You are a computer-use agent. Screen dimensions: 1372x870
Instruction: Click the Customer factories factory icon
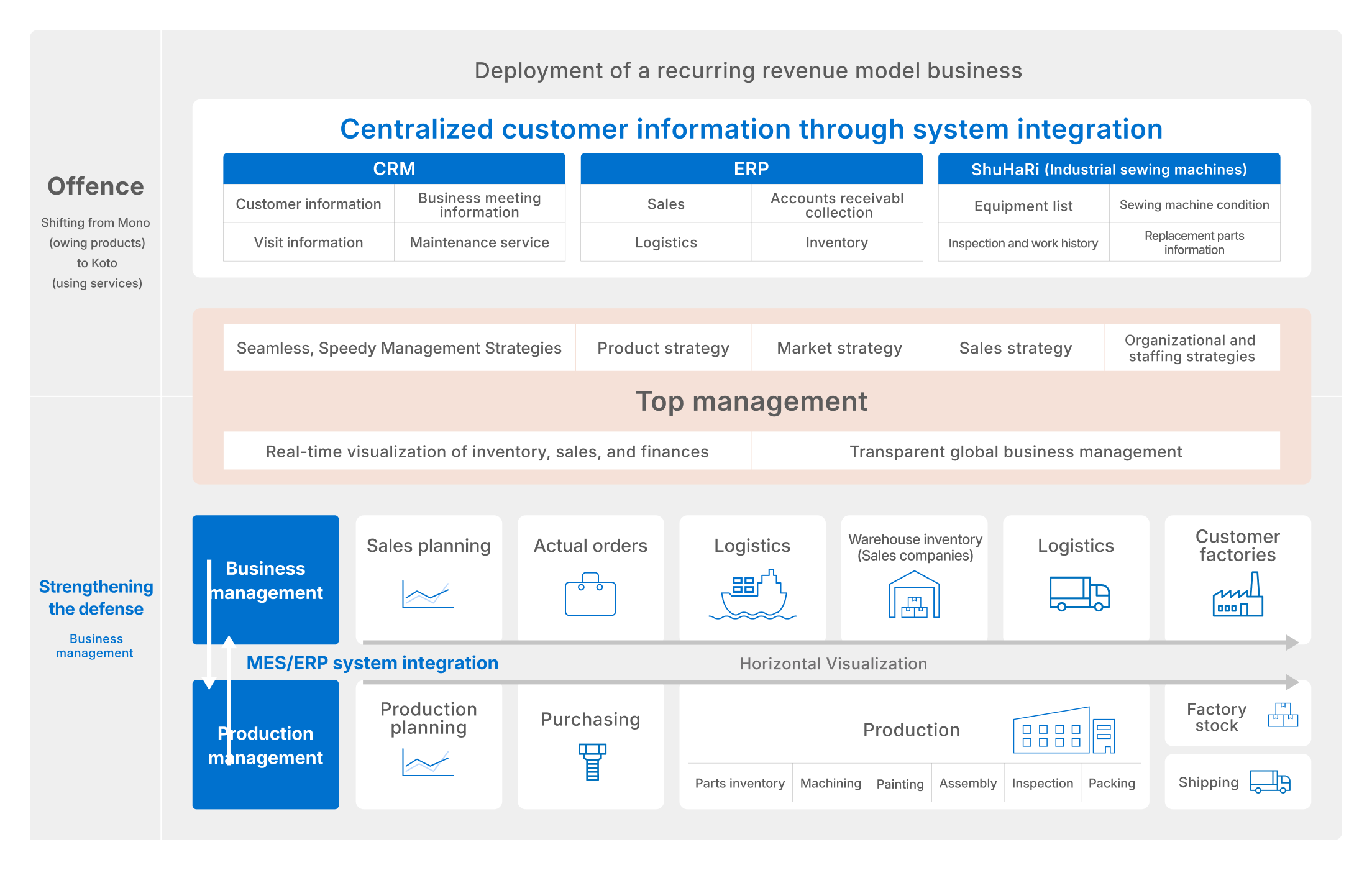point(1238,594)
